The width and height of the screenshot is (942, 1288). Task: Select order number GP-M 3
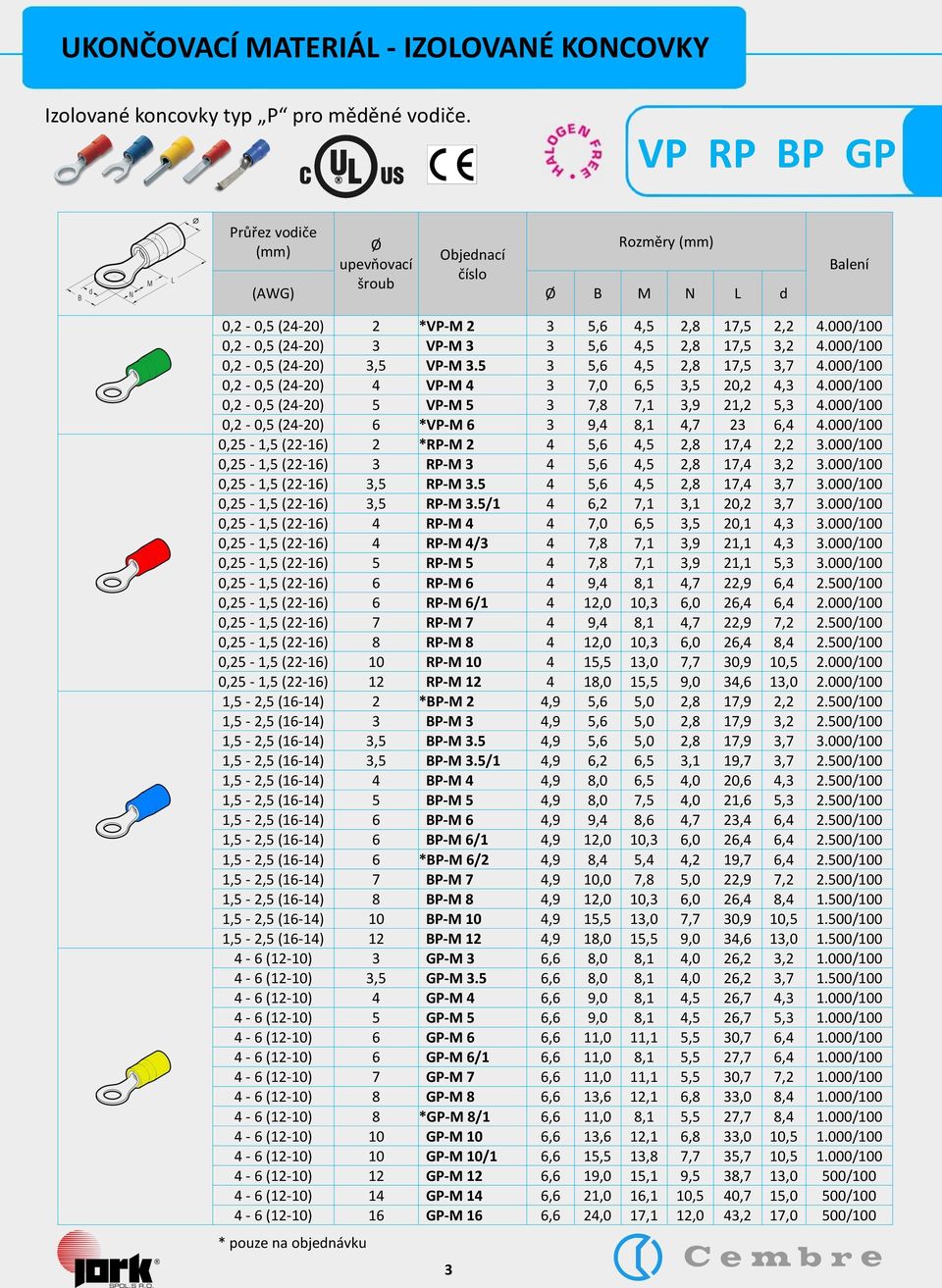[x=449, y=958]
